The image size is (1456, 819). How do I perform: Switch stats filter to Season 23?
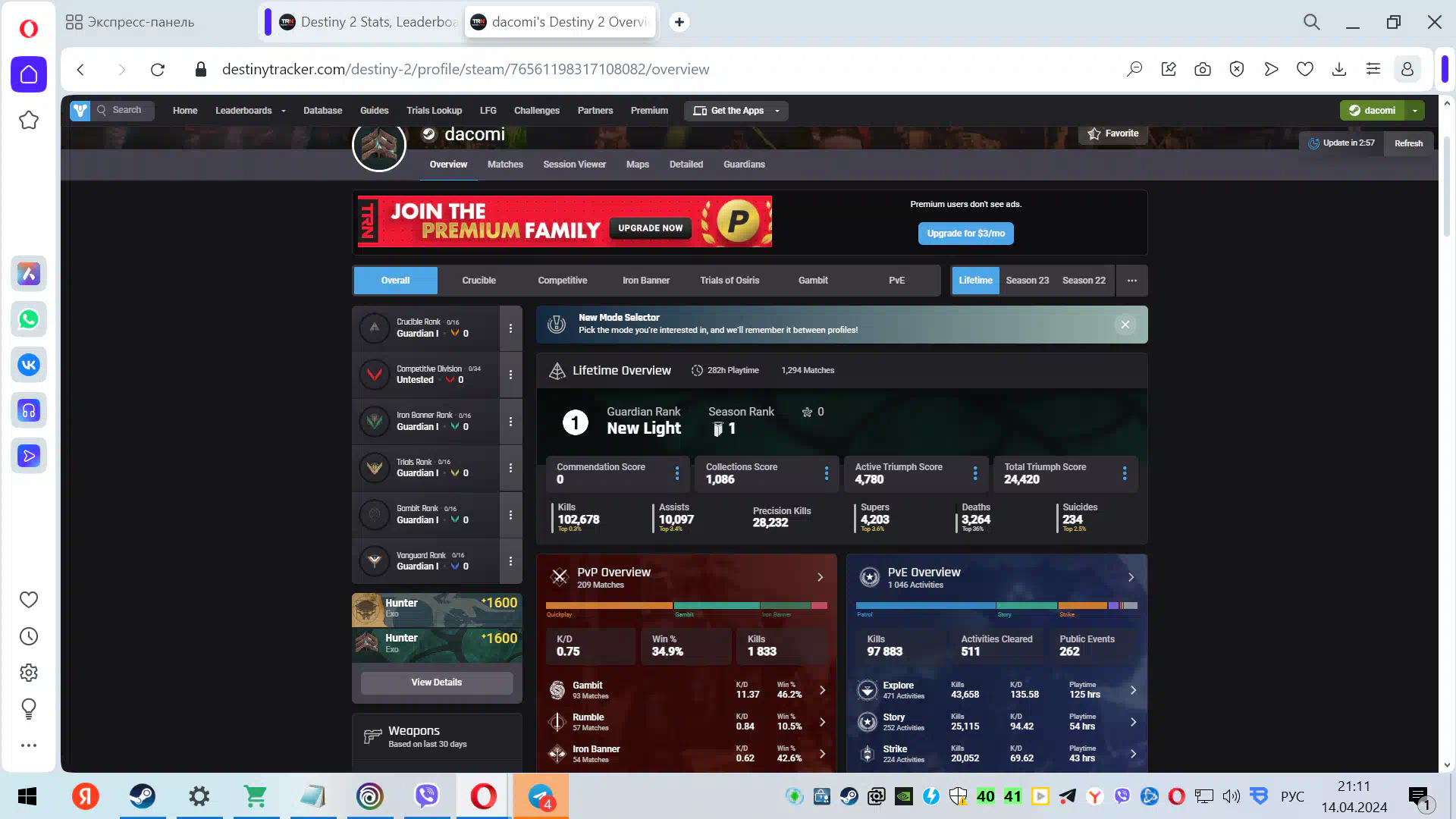tap(1027, 281)
